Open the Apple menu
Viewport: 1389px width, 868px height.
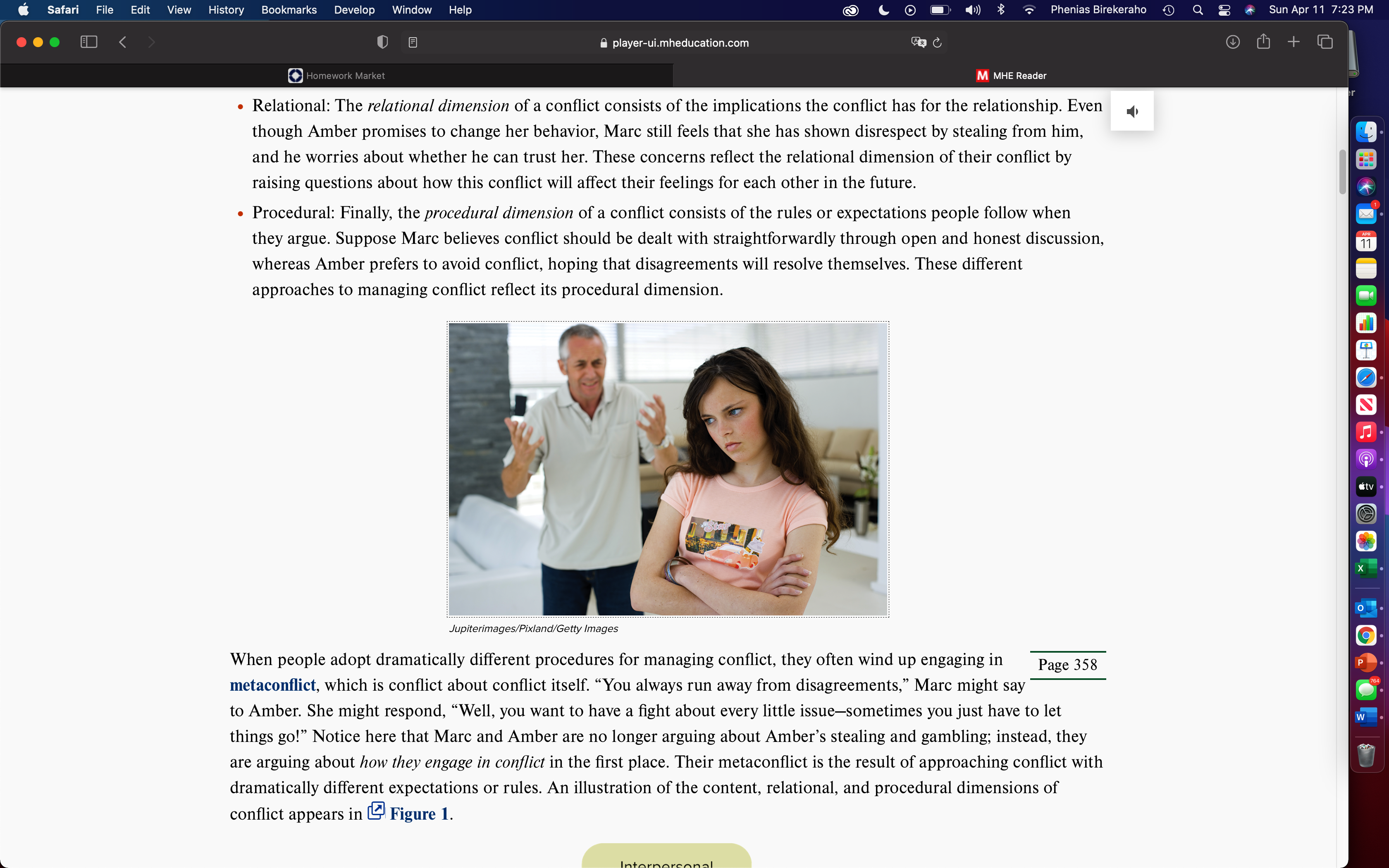tap(24, 10)
